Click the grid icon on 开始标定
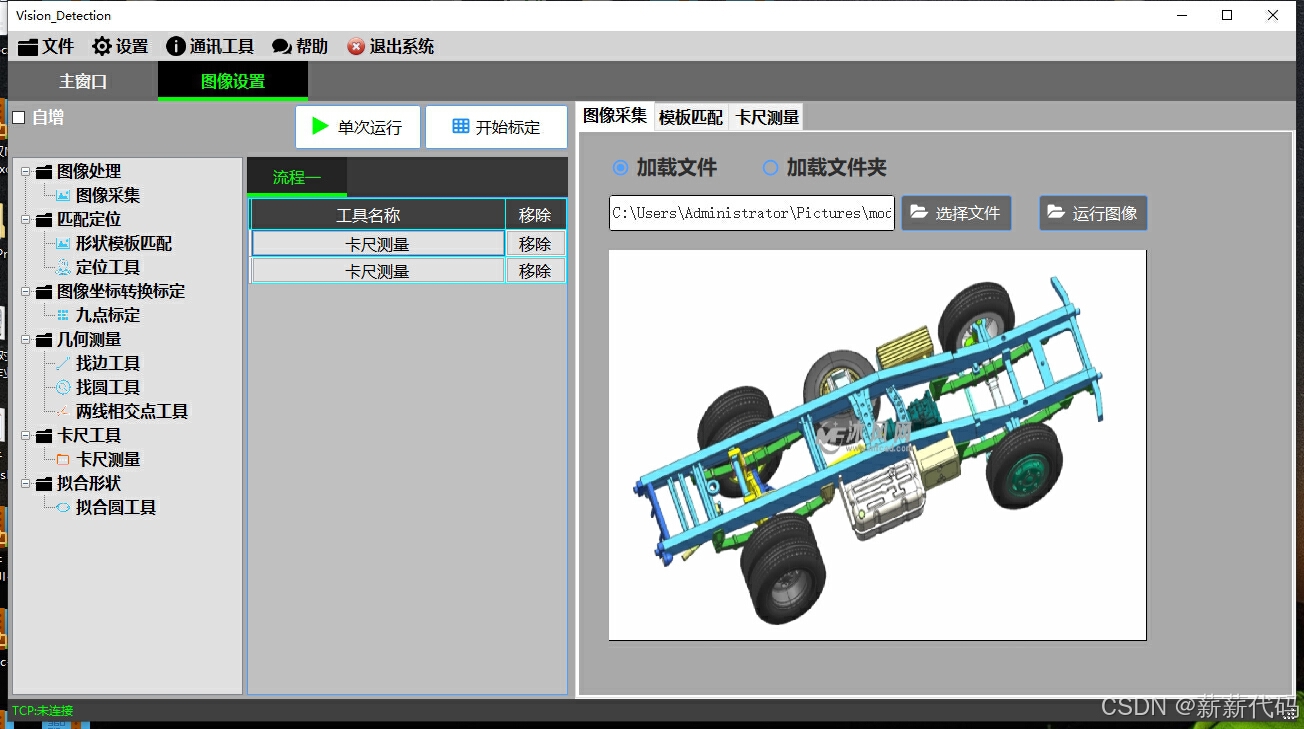Image resolution: width=1304 pixels, height=729 pixels. tap(459, 126)
